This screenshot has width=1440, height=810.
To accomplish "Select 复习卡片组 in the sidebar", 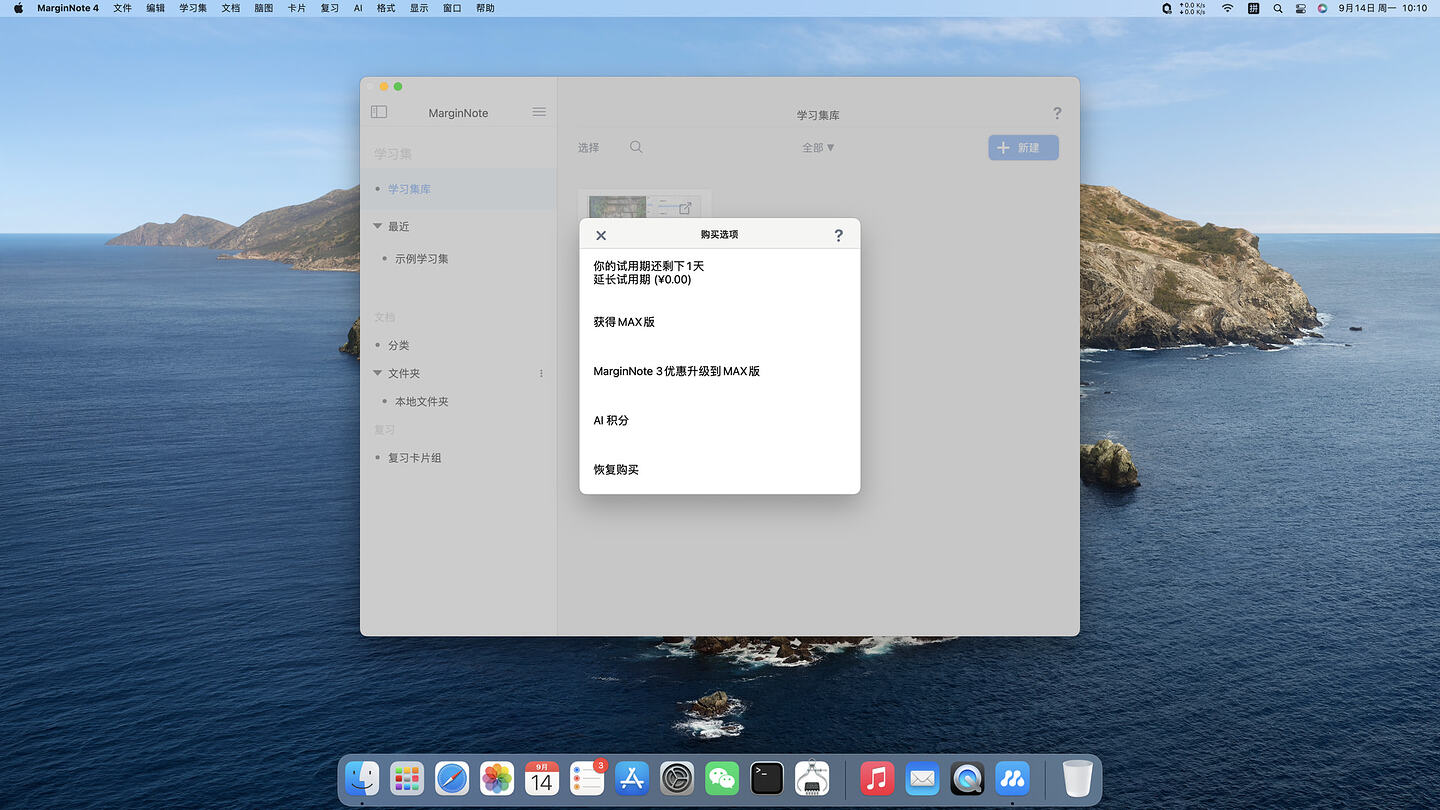I will coord(414,458).
